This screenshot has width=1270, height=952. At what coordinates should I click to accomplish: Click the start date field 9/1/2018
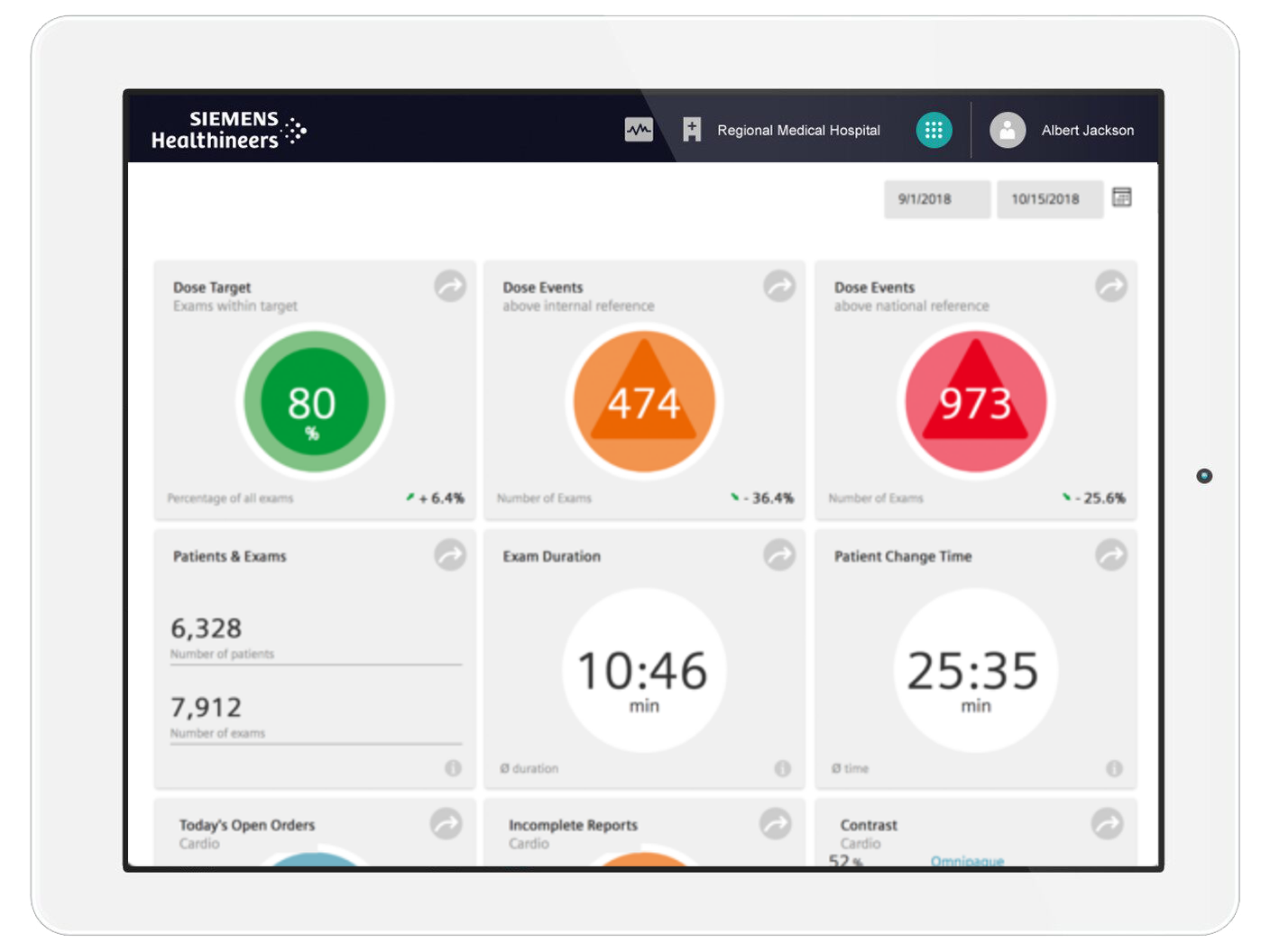click(936, 199)
